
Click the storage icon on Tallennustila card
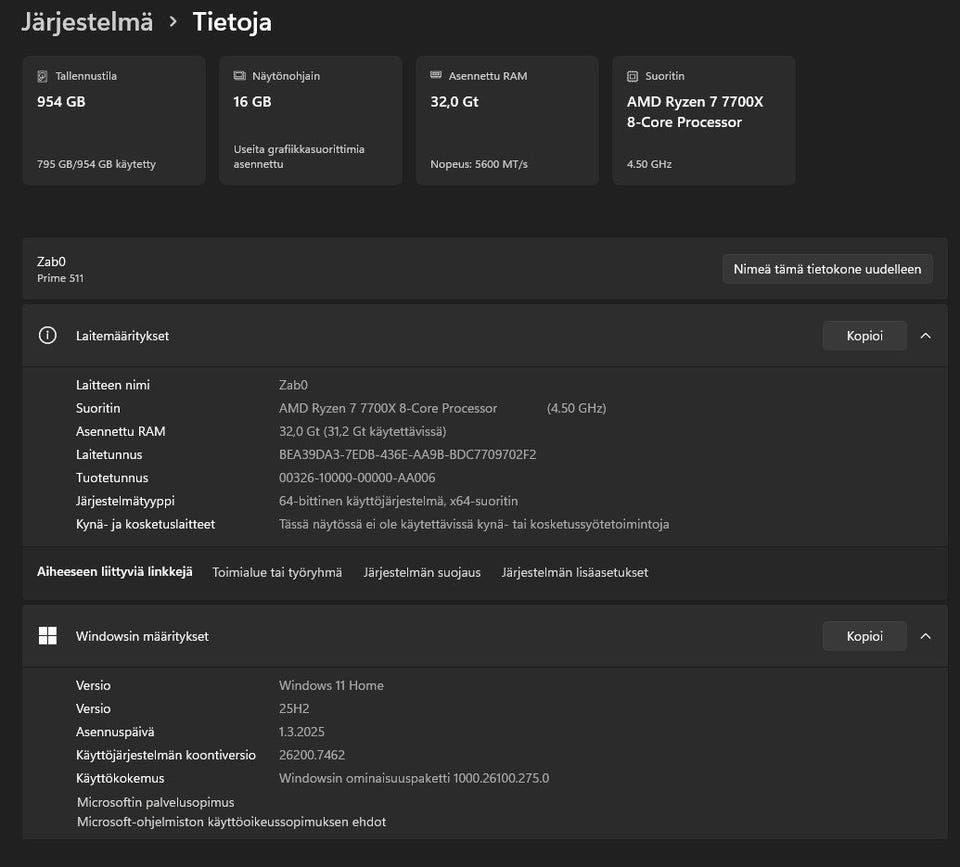tap(43, 76)
